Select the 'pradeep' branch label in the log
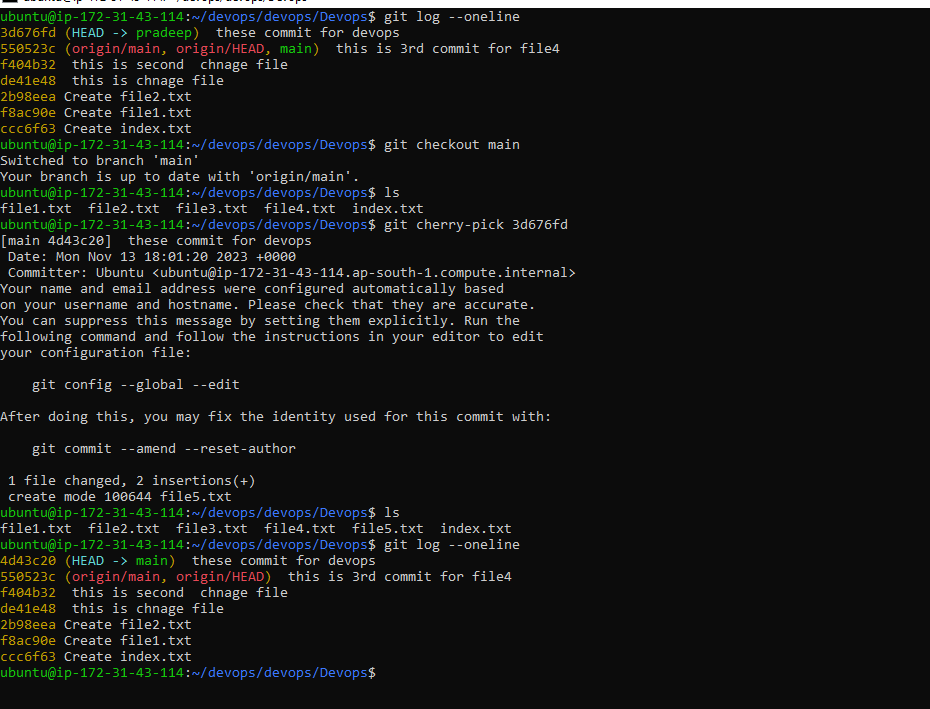The height and width of the screenshot is (709, 930). coord(164,33)
